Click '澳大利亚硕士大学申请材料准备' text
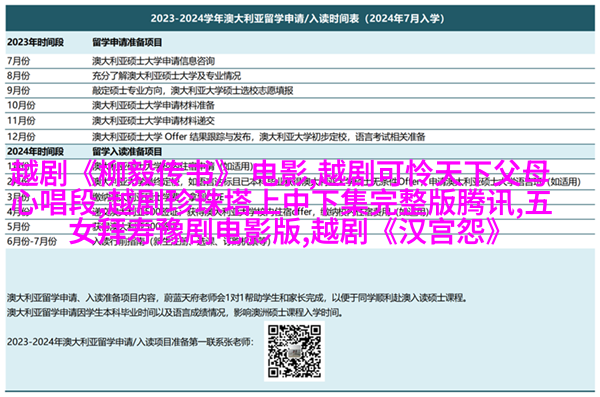Image resolution: width=600 pixels, height=397 pixels. (153, 105)
